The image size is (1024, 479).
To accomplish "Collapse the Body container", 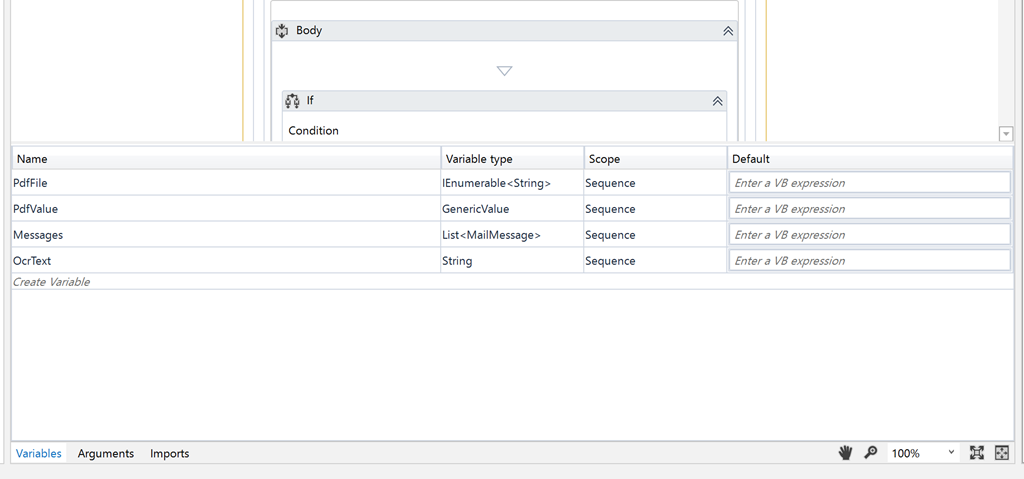I will tap(728, 31).
